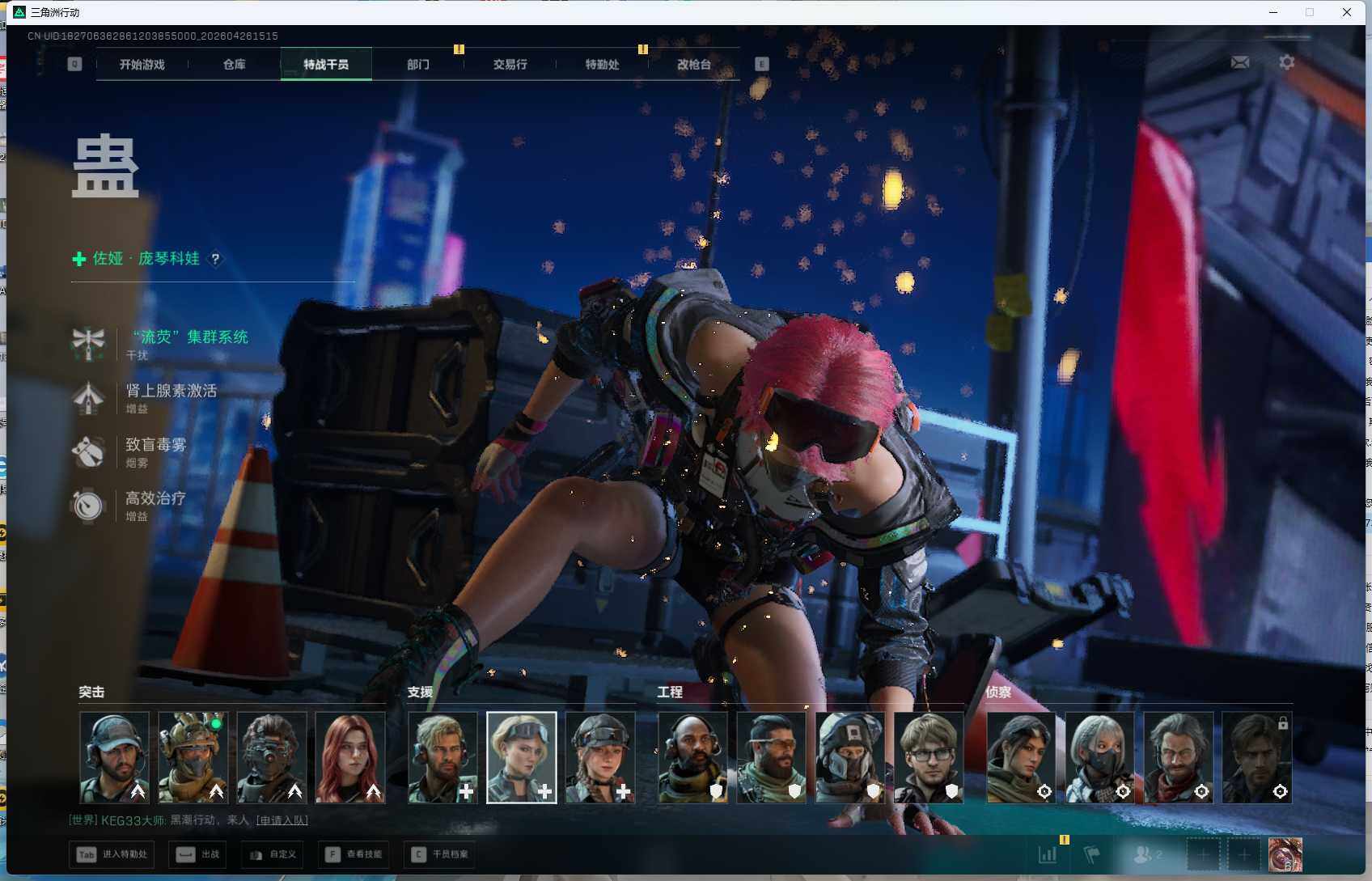The height and width of the screenshot is (881, 1372).
Task: Select the 支援 operator wearing a black cap
Action: 600,757
